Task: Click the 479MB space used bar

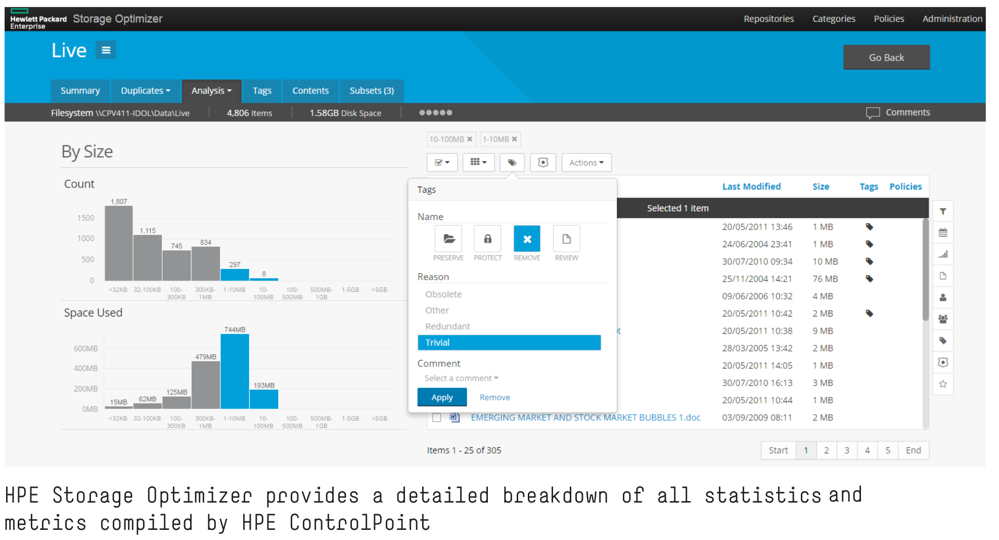Action: coord(206,385)
